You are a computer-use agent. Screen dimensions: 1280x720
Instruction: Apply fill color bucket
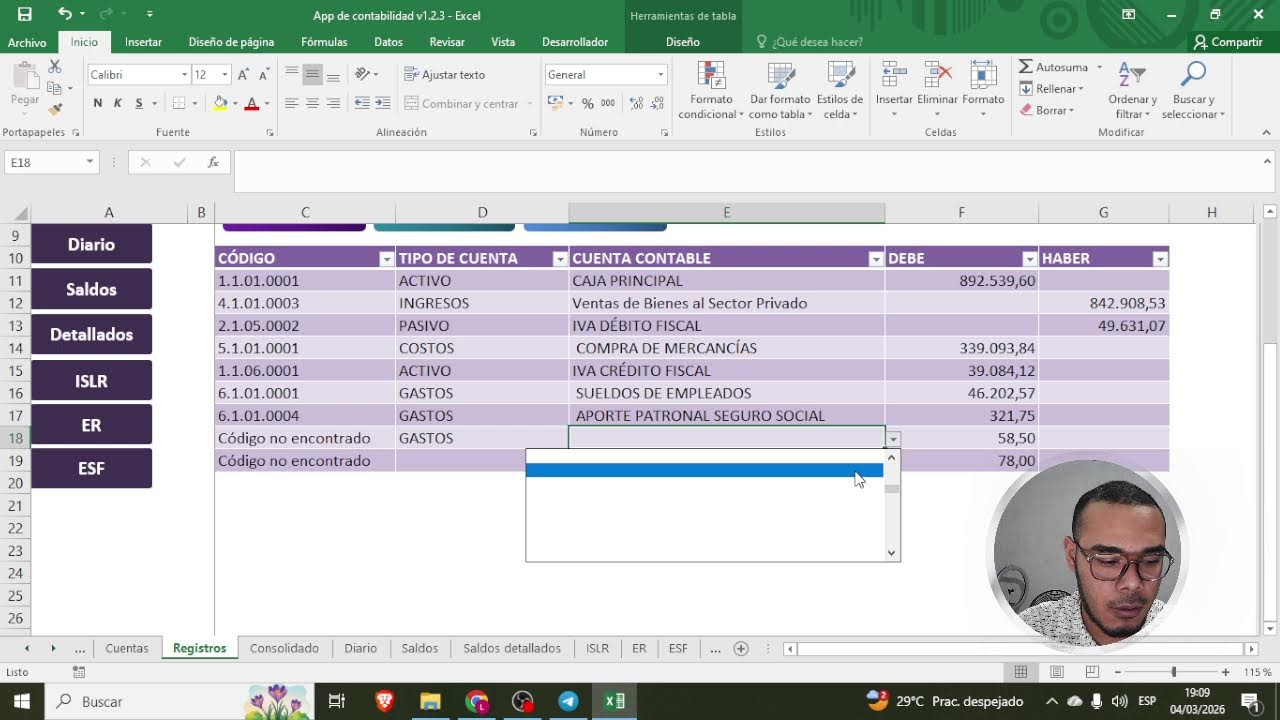[x=220, y=103]
